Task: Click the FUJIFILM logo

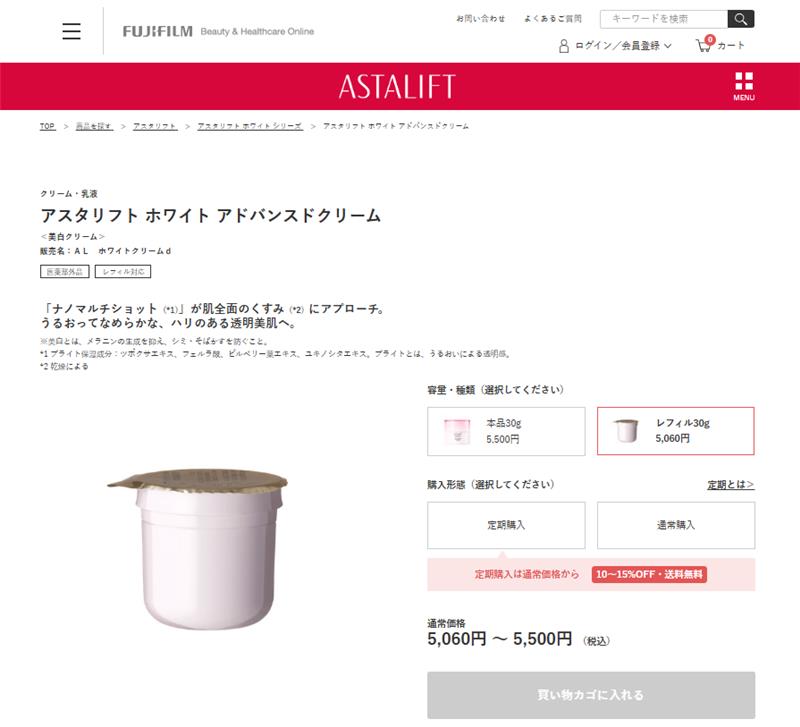Action: pyautogui.click(x=158, y=32)
